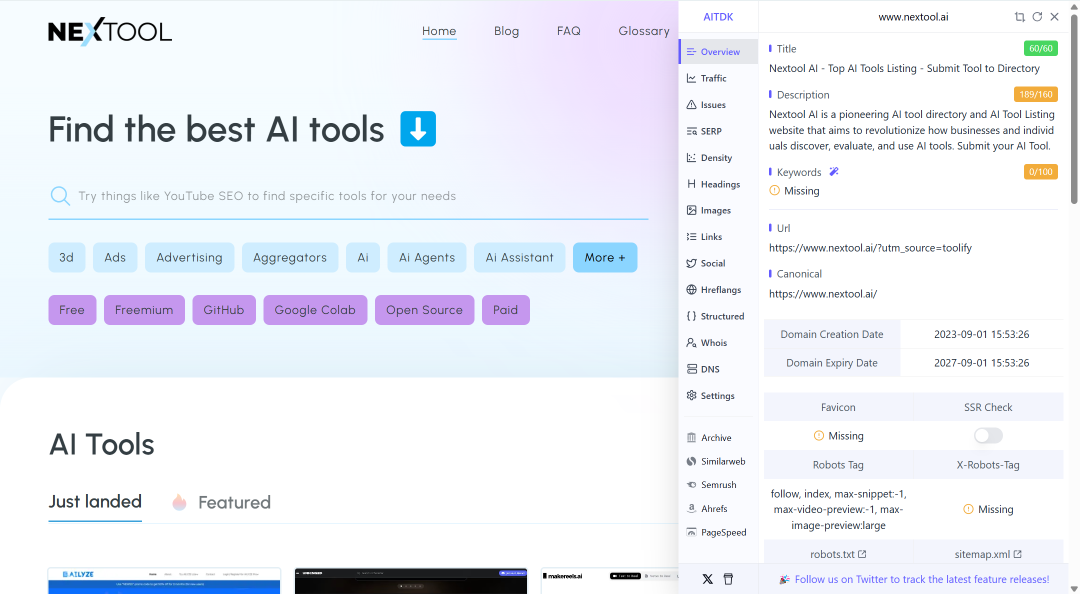
Task: Click the AITDK panel vertical scrollbar
Action: coord(1073,110)
